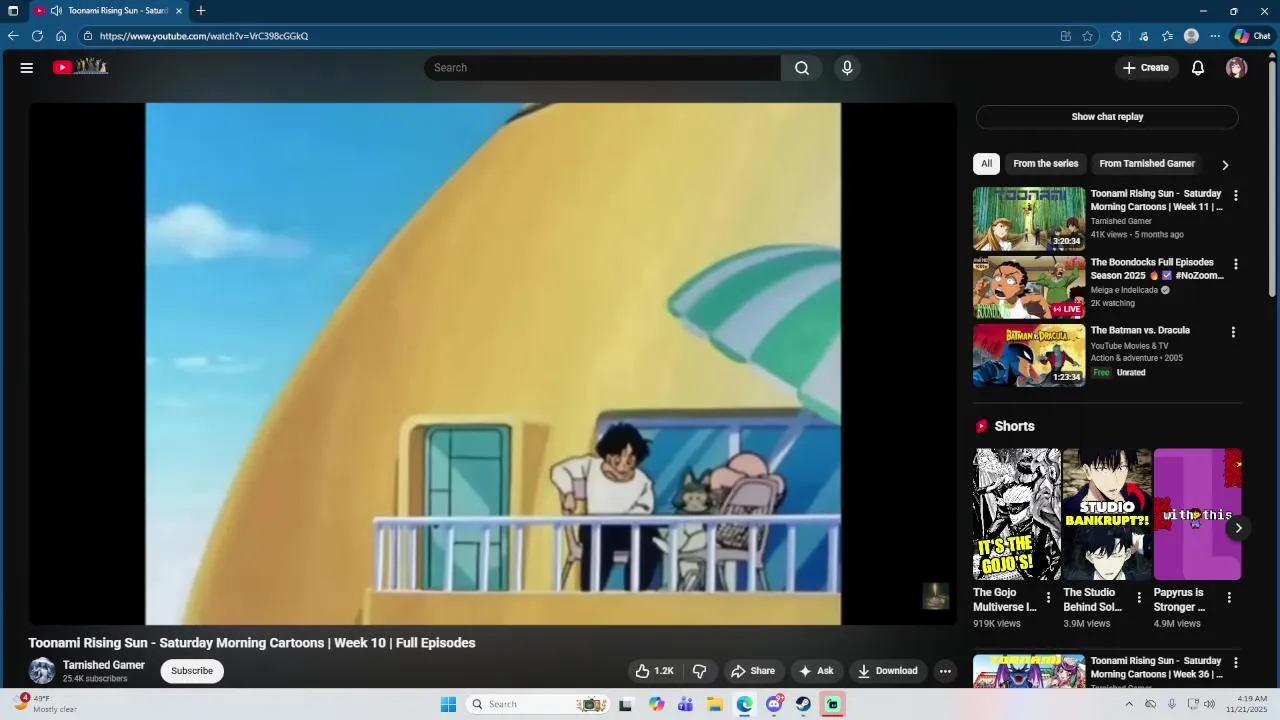The image size is (1280, 720).
Task: Click the Toonami Week 36 video title
Action: (x=1156, y=667)
